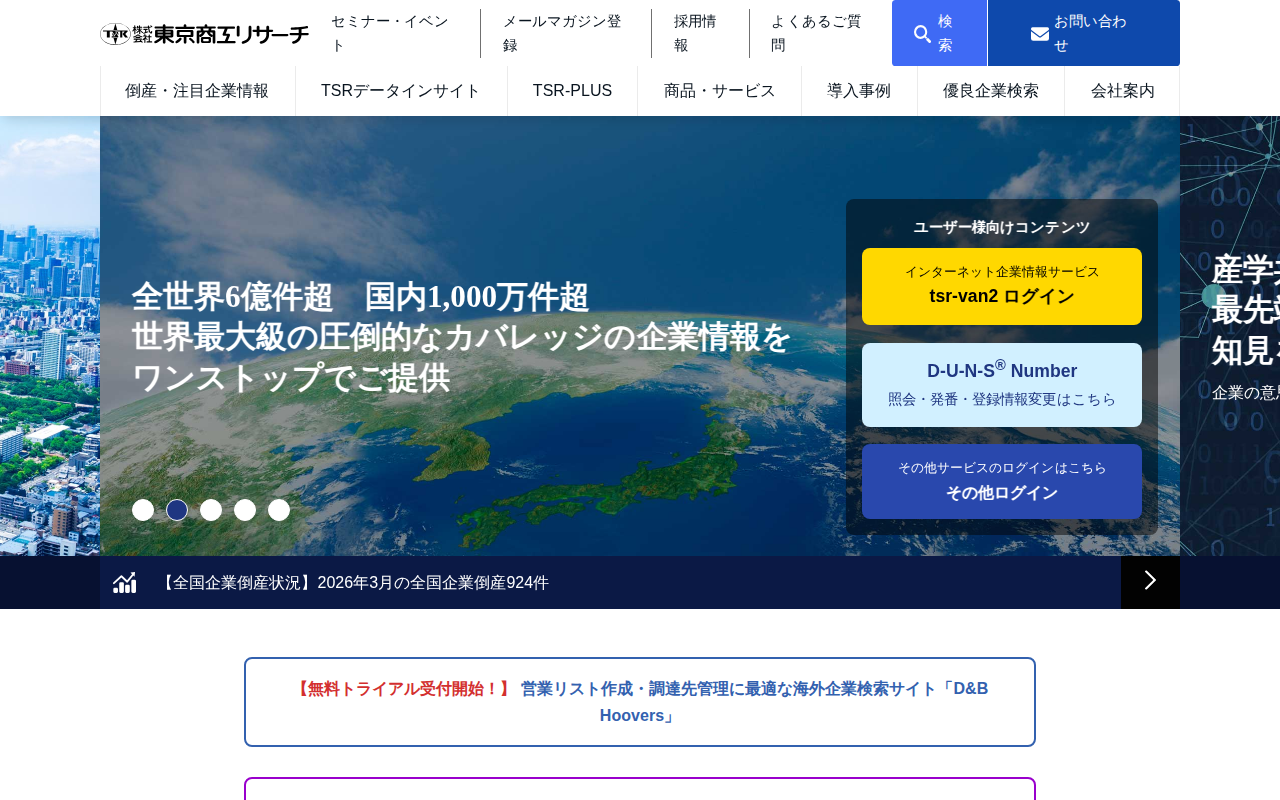Open the 倒産・注目企業情報 menu
The height and width of the screenshot is (800, 1280).
[x=197, y=91]
